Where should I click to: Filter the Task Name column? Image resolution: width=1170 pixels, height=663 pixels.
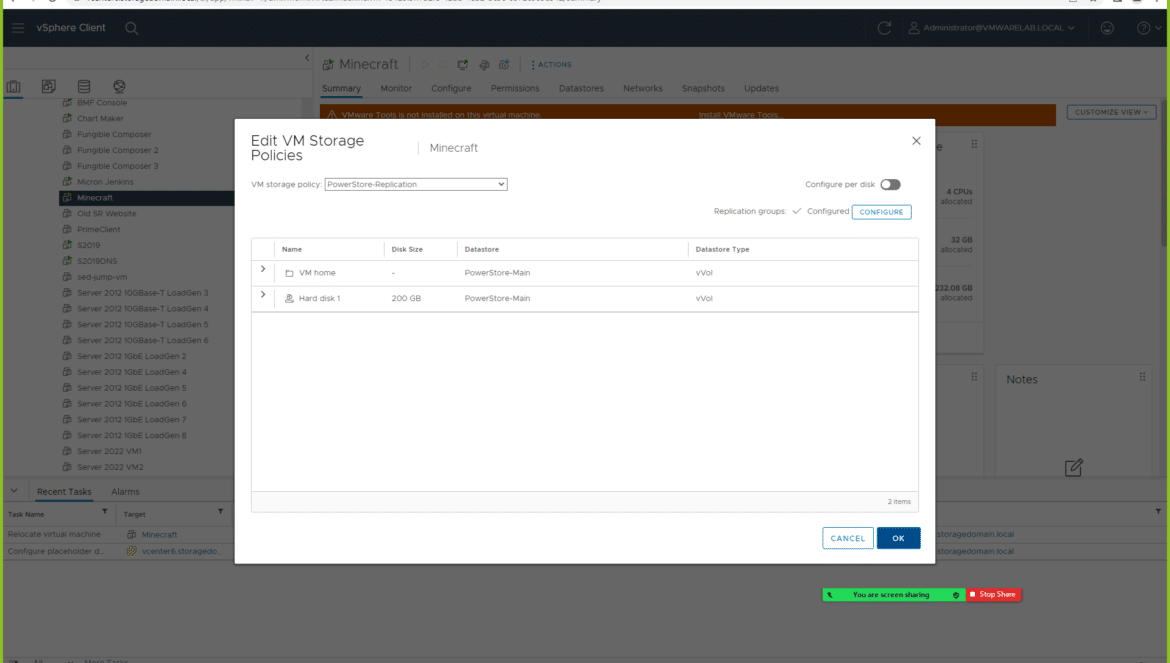[x=104, y=512]
